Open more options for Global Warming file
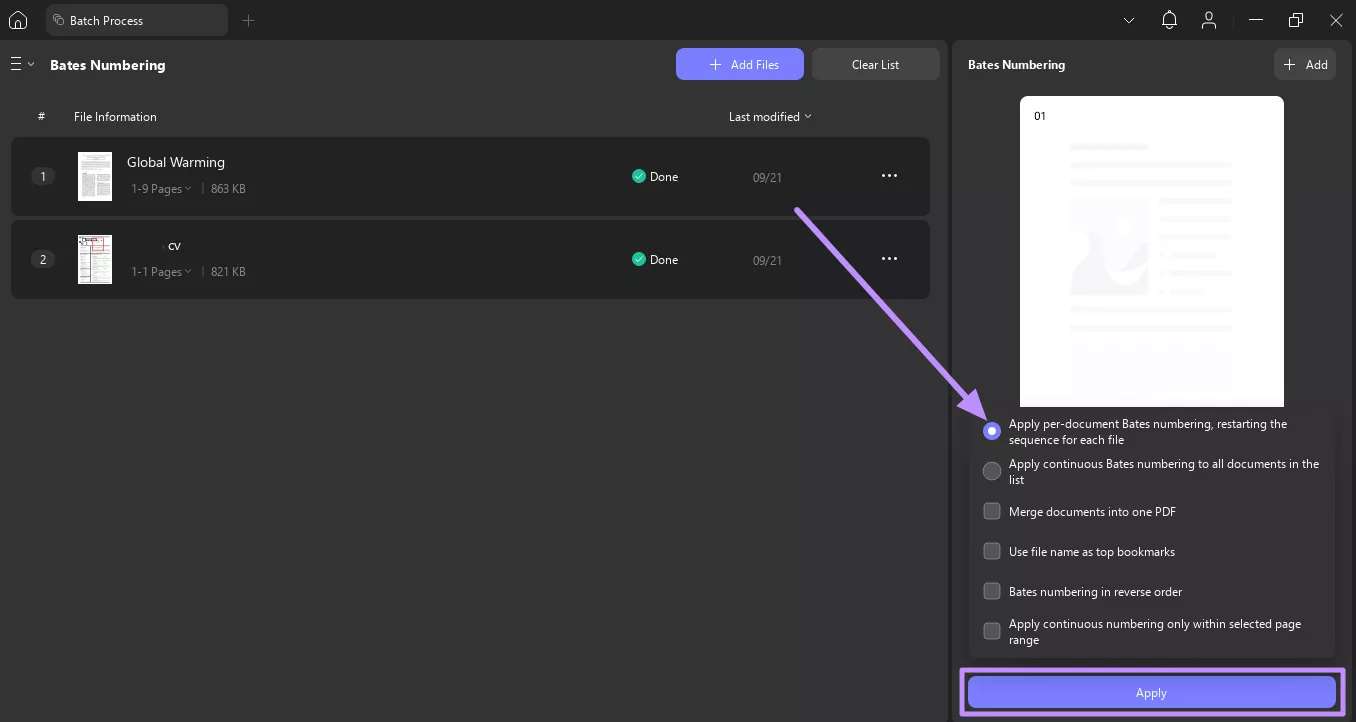The width and height of the screenshot is (1356, 722). [889, 176]
